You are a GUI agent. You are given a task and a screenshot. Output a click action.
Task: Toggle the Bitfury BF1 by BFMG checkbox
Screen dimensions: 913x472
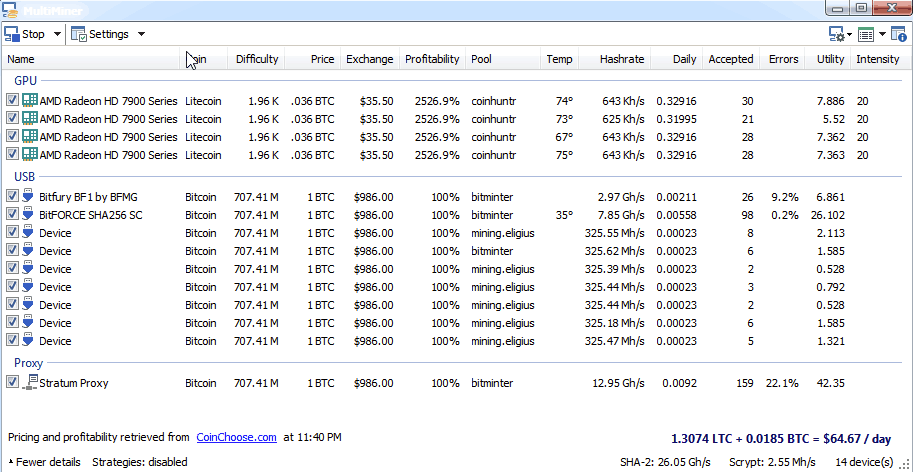[12, 197]
